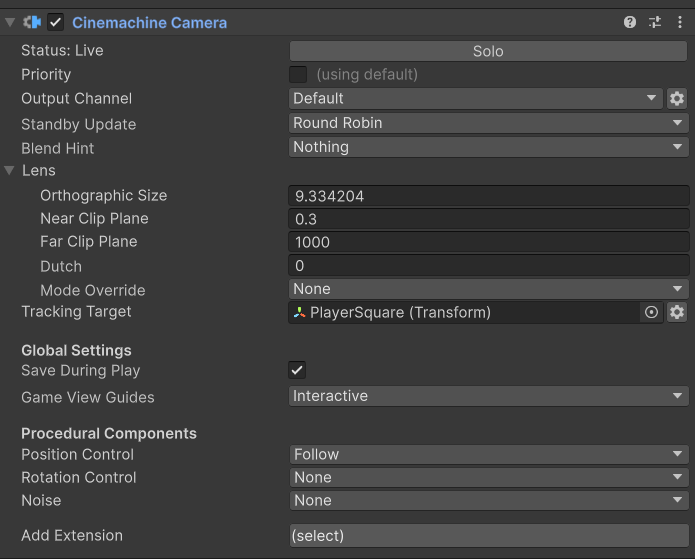695x559 pixels.
Task: Collapse the Cinemachine Camera component foldout
Action: pyautogui.click(x=10, y=22)
